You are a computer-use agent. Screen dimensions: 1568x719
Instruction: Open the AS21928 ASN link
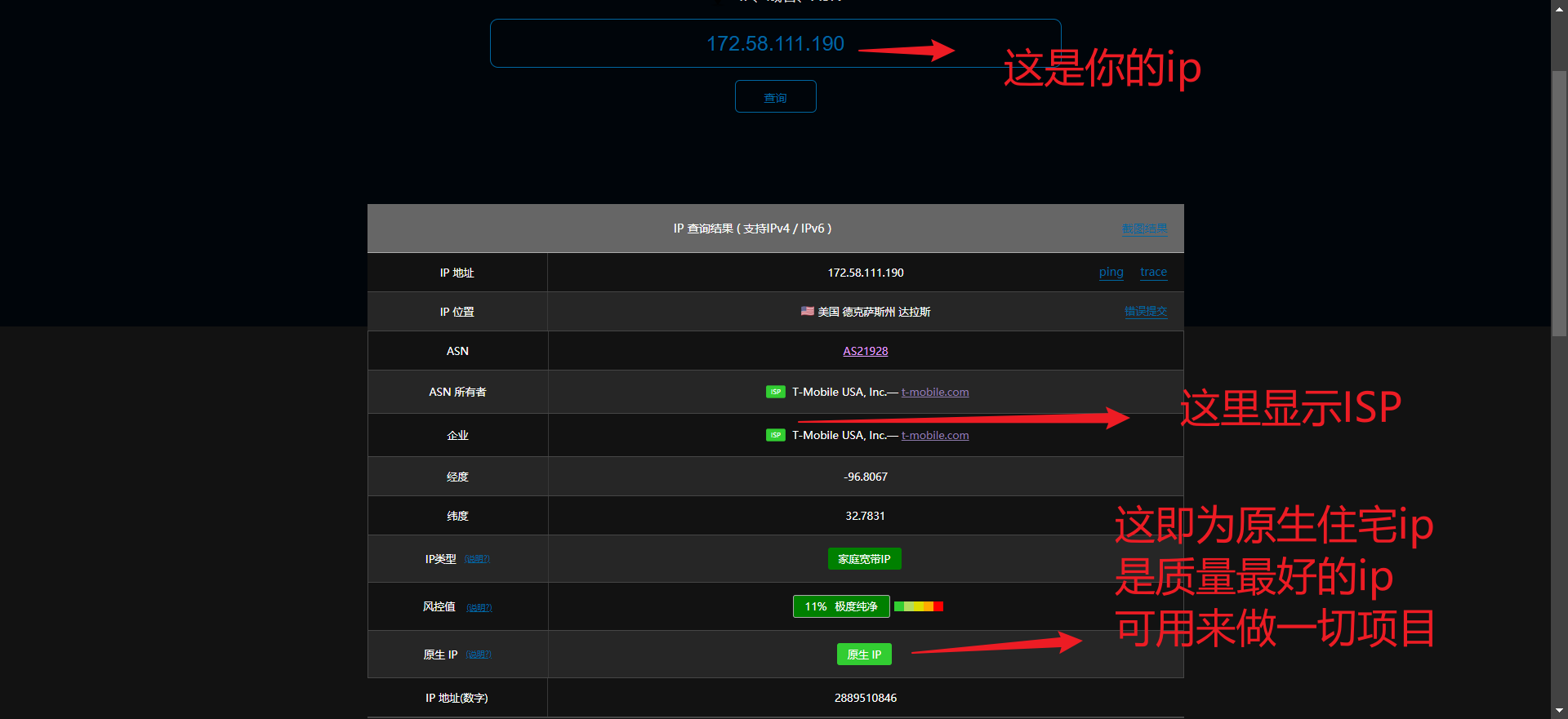coord(865,351)
